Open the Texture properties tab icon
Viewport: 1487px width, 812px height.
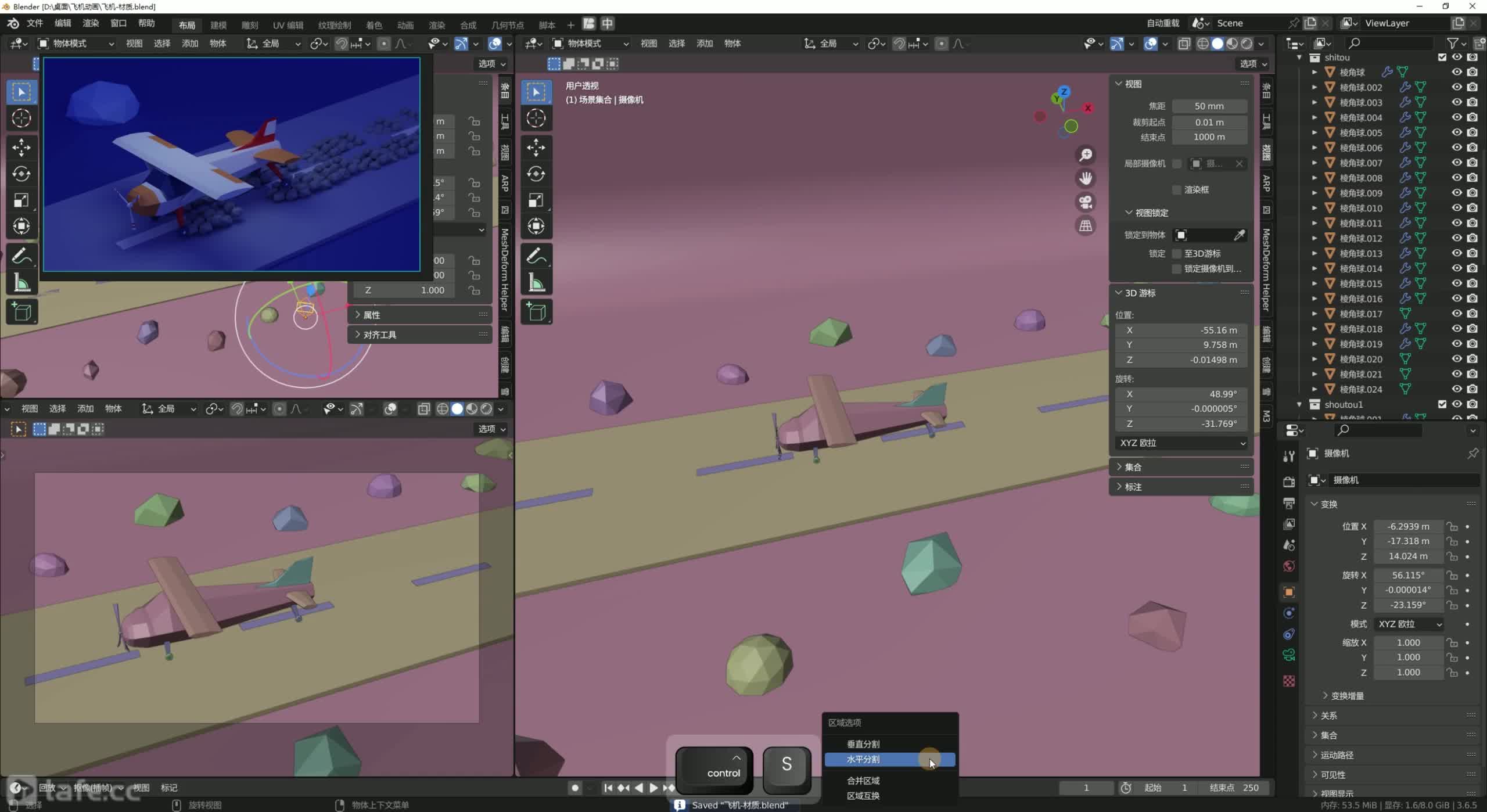click(1289, 681)
